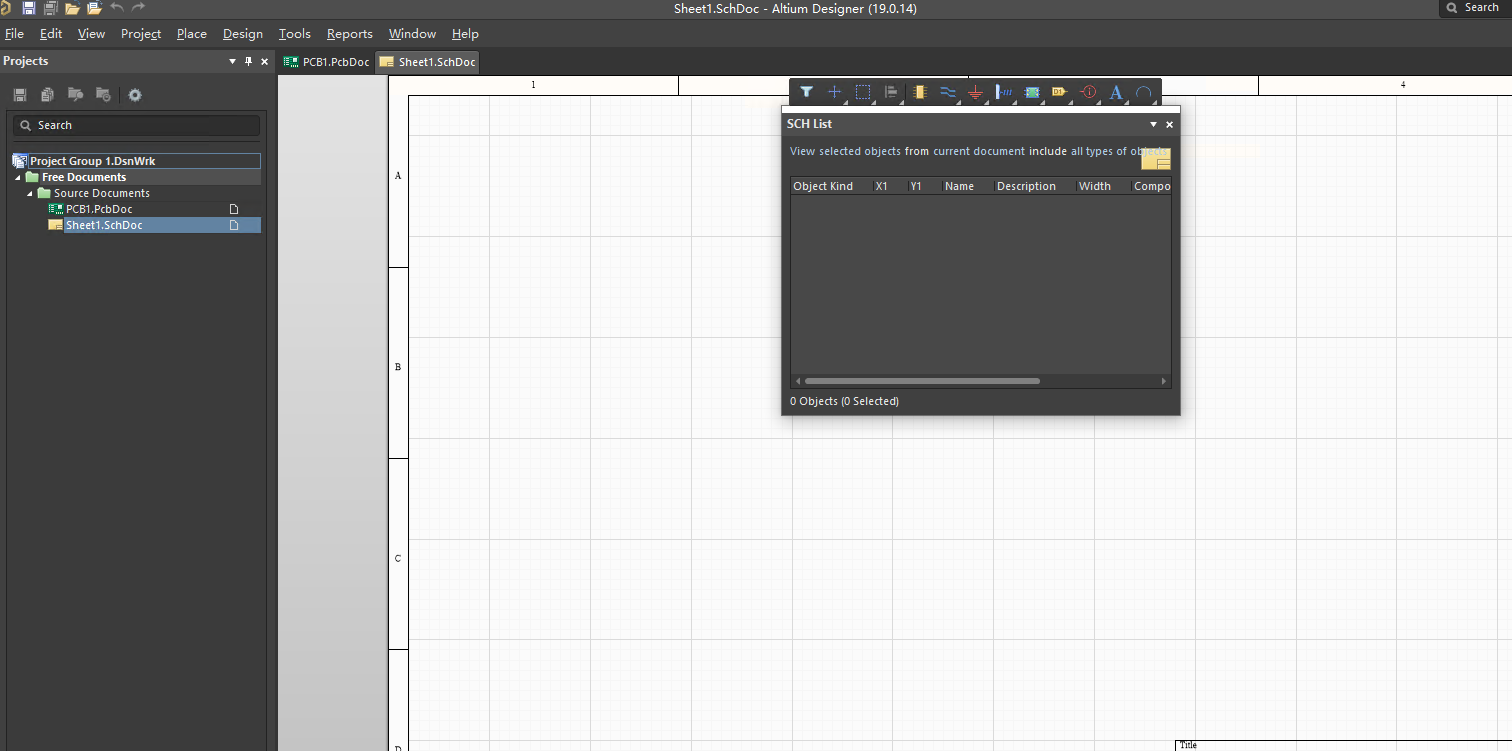Click the Save icon in title bar
This screenshot has height=751, width=1512.
pyautogui.click(x=28, y=8)
